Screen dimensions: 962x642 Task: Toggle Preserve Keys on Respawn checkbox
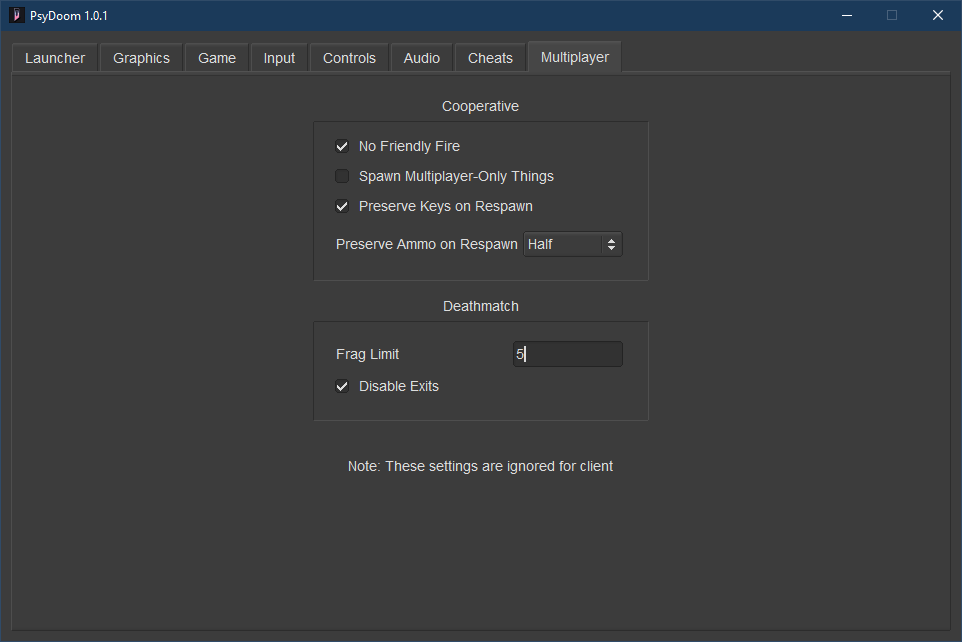tap(342, 206)
